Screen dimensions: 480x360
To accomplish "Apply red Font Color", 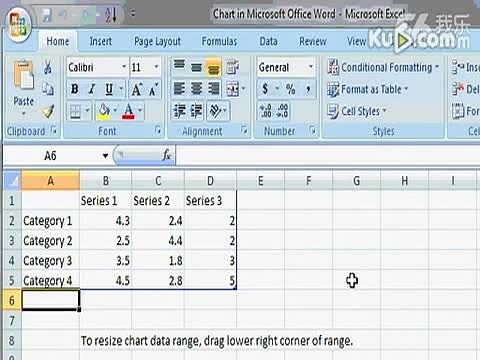I will [x=129, y=111].
